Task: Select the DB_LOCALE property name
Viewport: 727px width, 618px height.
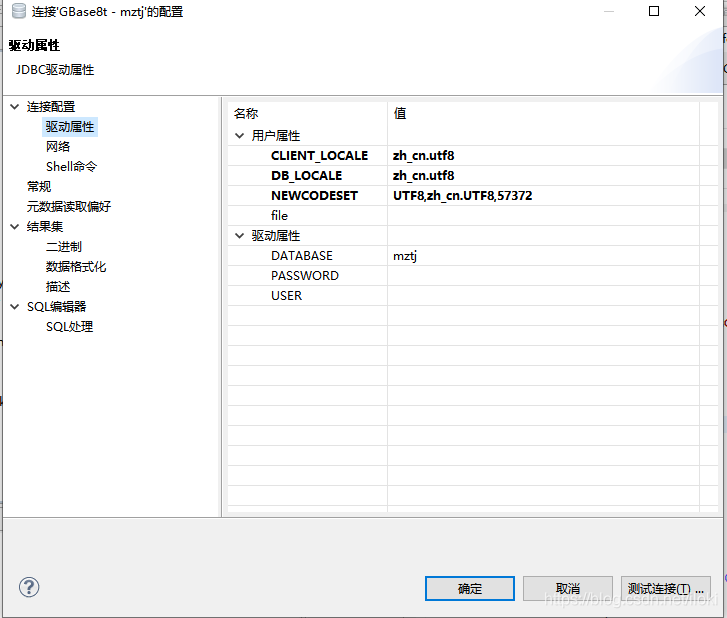Action: click(306, 176)
